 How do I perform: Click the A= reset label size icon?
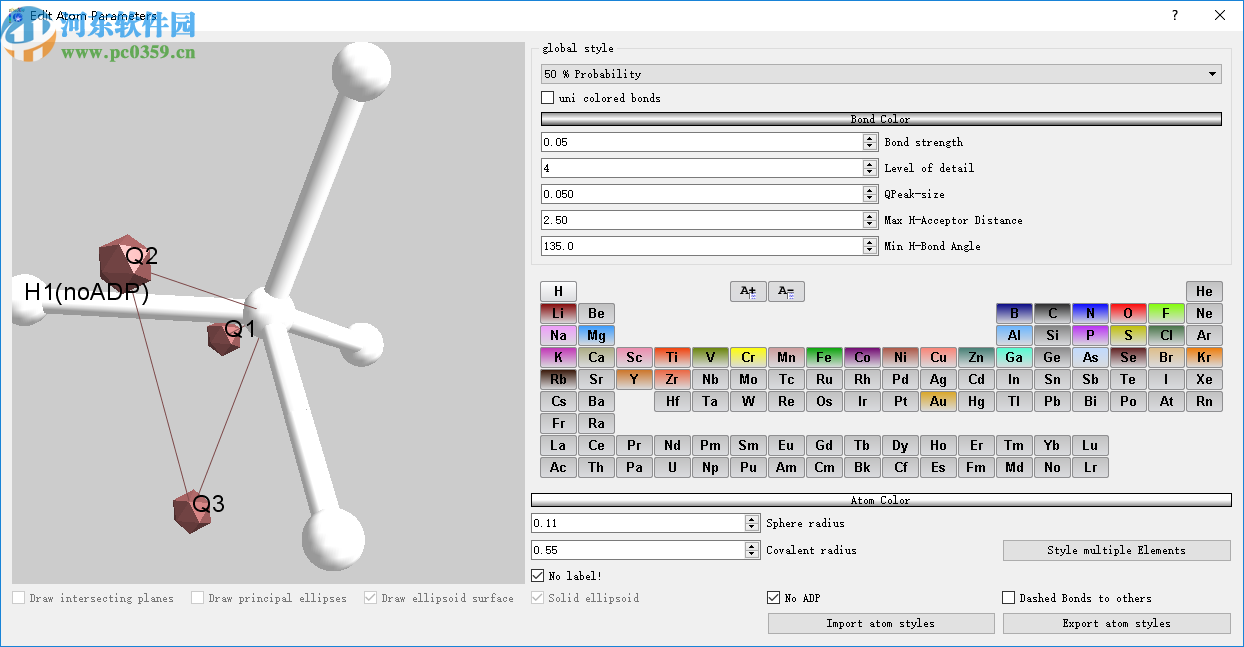(786, 291)
